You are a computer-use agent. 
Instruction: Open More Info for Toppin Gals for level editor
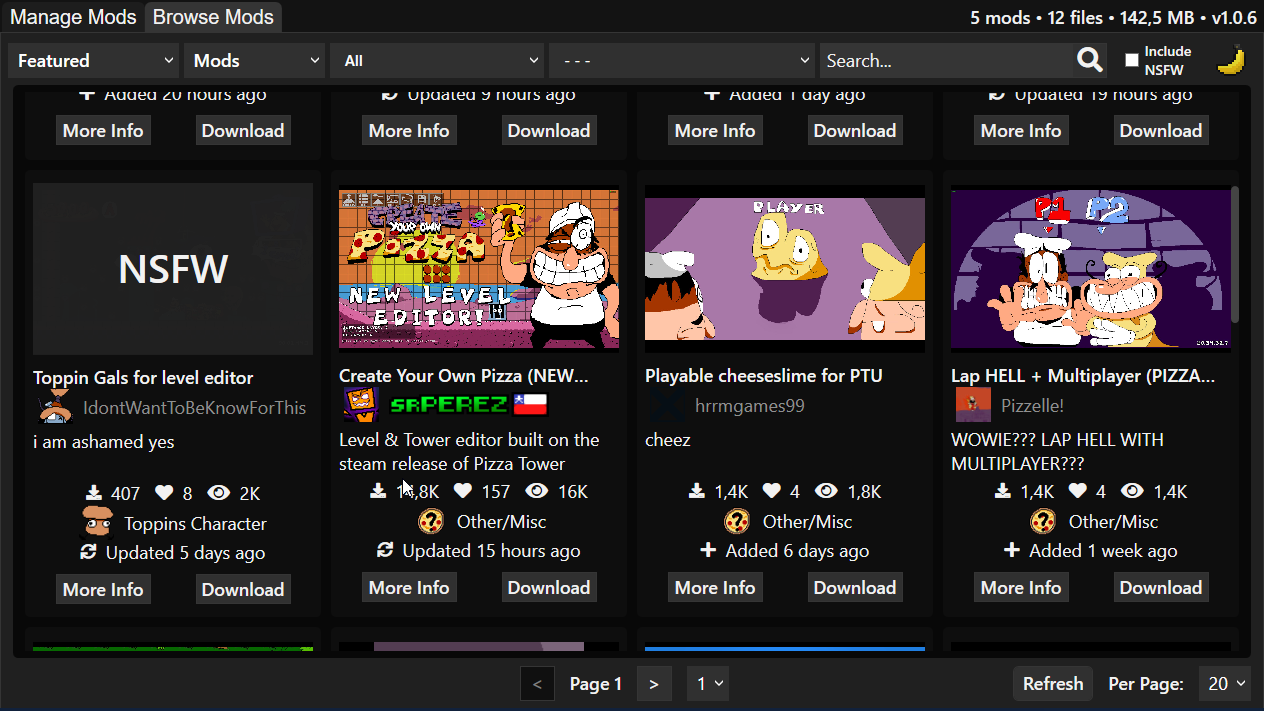103,589
